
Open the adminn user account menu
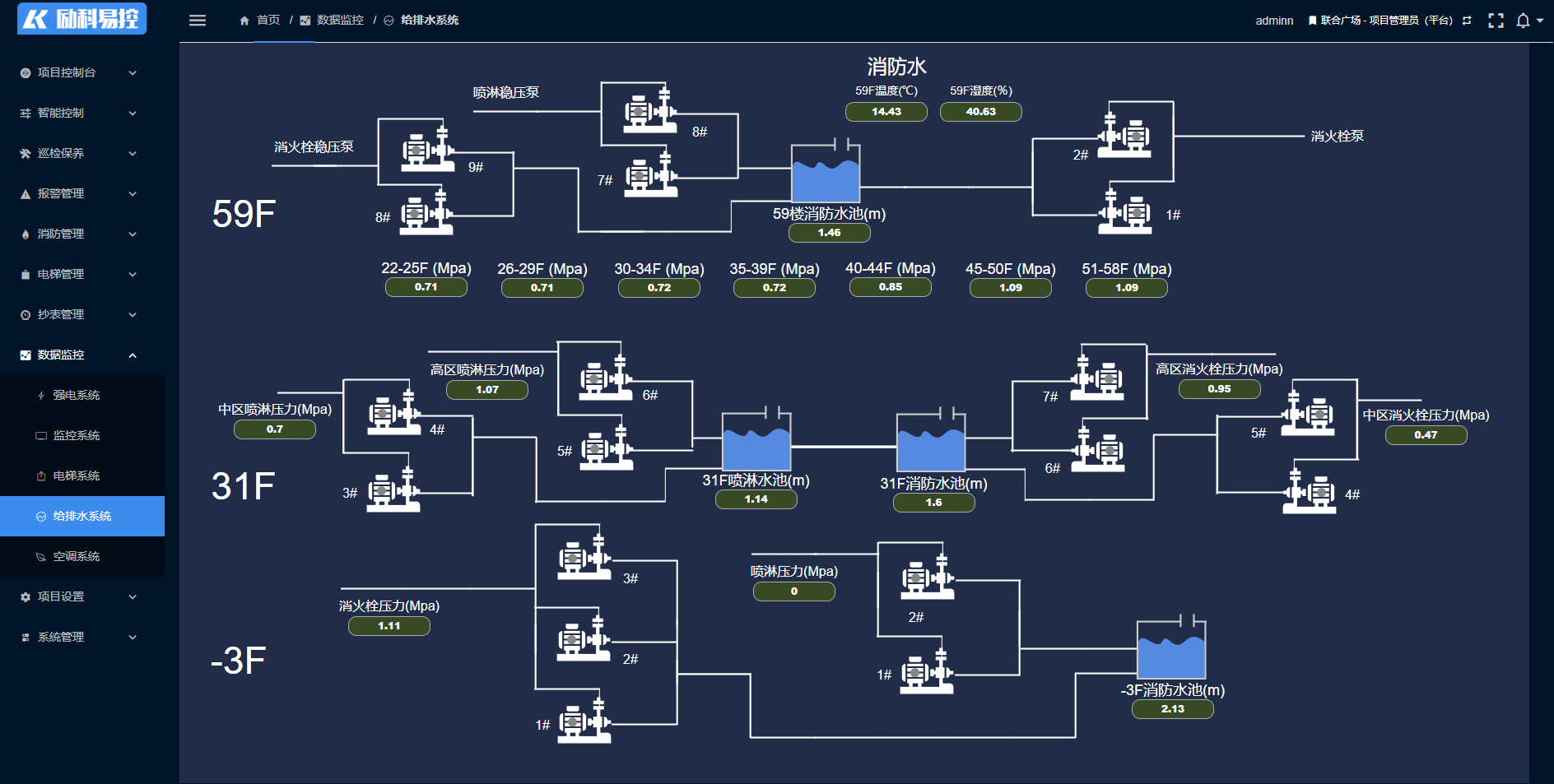[x=1274, y=21]
